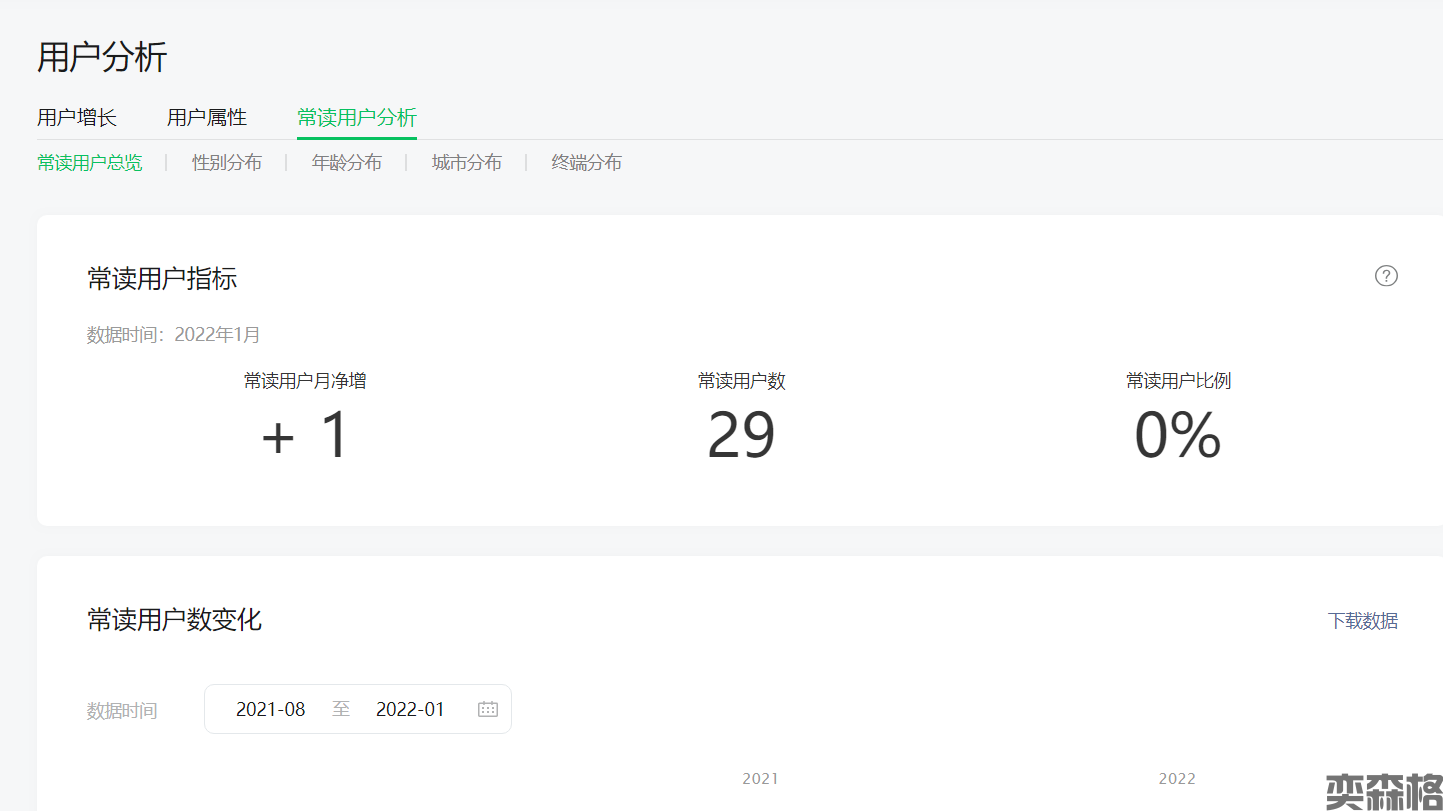
Task: Click the 下载数据 link
Action: click(1362, 621)
